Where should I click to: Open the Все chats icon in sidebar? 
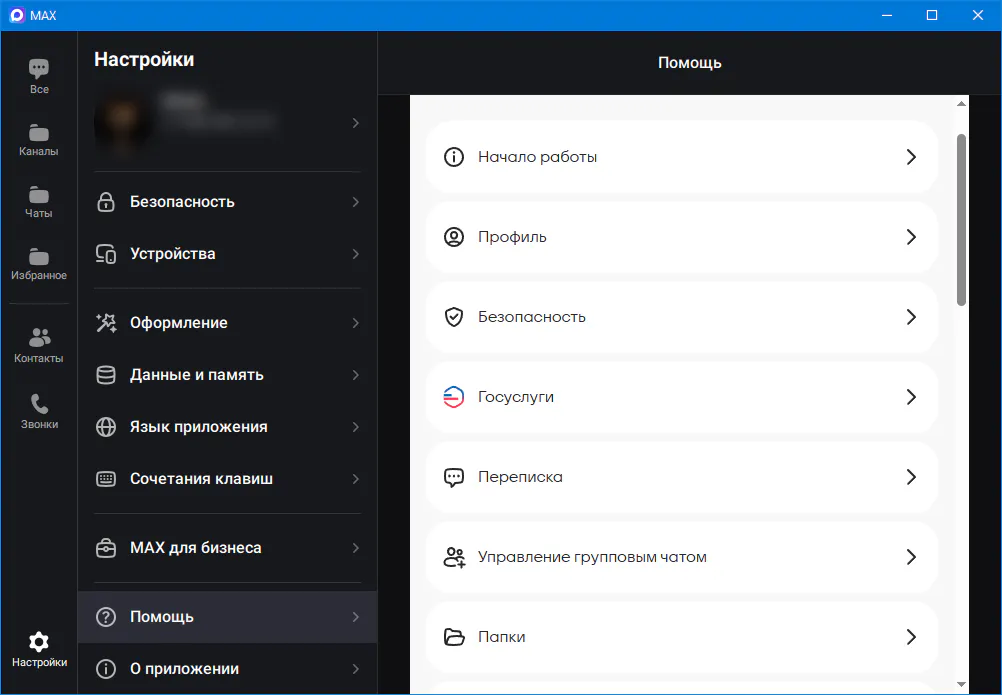(x=39, y=68)
